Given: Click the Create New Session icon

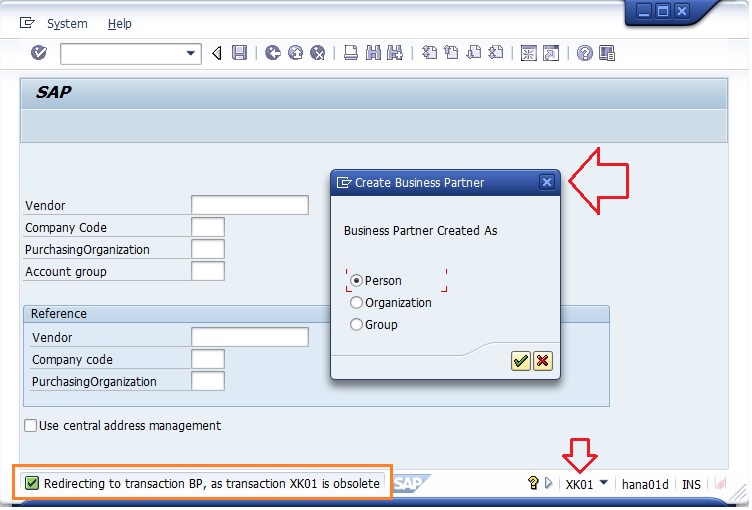Looking at the screenshot, I should (529, 53).
